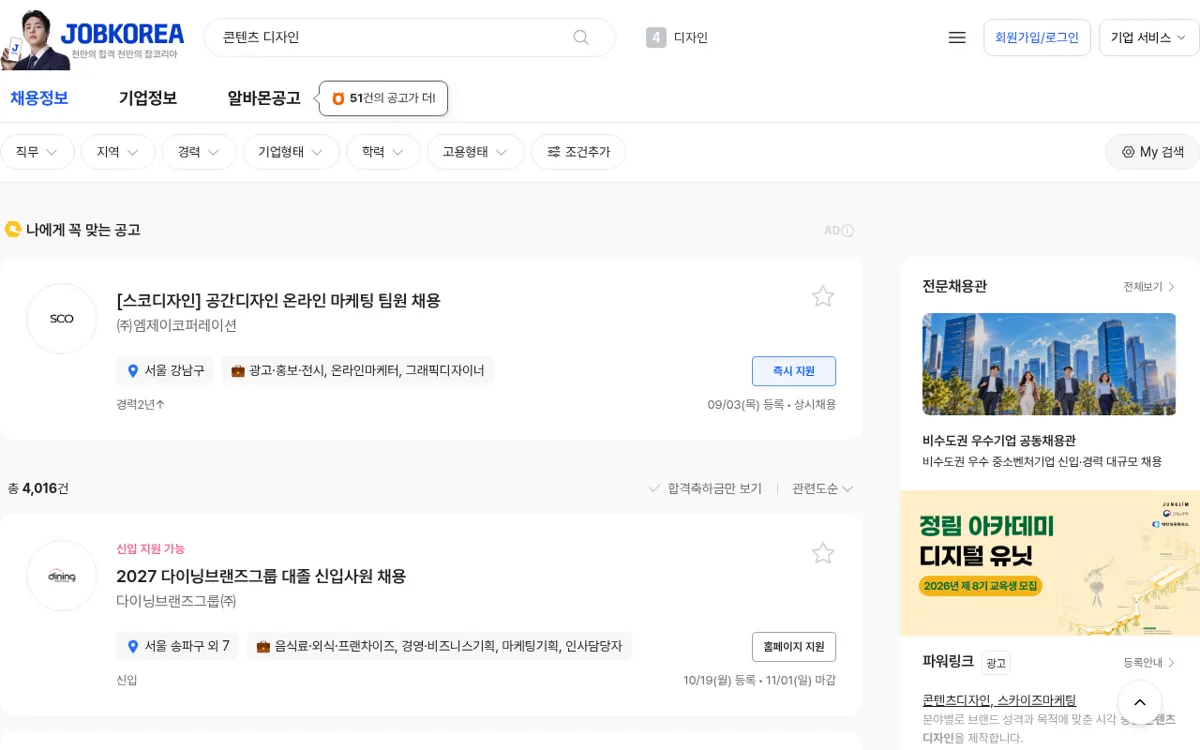The image size is (1200, 750).
Task: Open the 직무 filter dropdown
Action: tap(37, 152)
